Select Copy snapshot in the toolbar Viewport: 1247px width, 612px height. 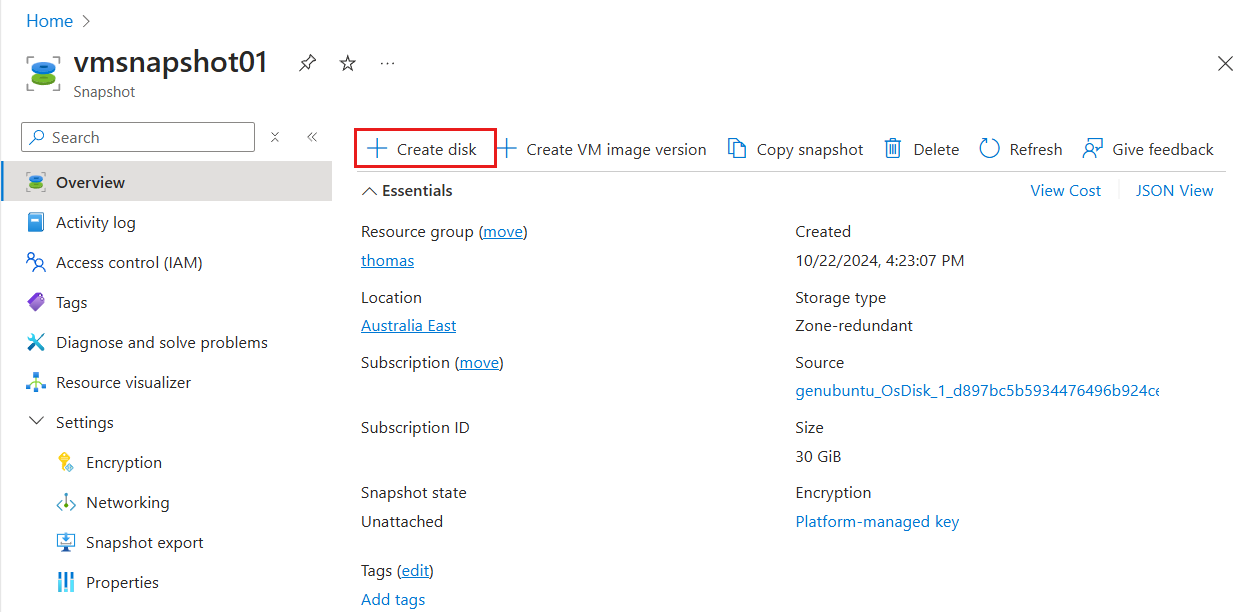[x=795, y=148]
